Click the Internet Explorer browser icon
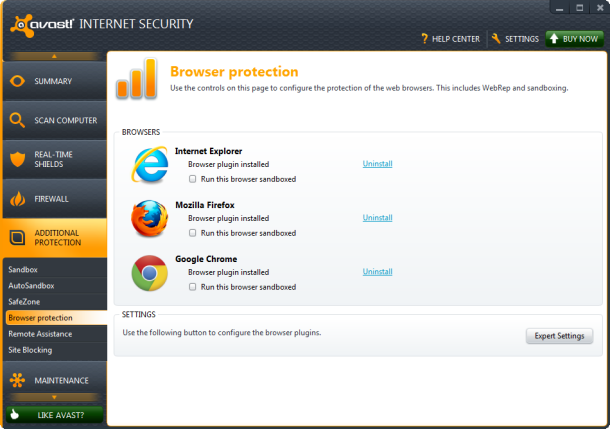Viewport: 610px width, 429px height. point(149,165)
